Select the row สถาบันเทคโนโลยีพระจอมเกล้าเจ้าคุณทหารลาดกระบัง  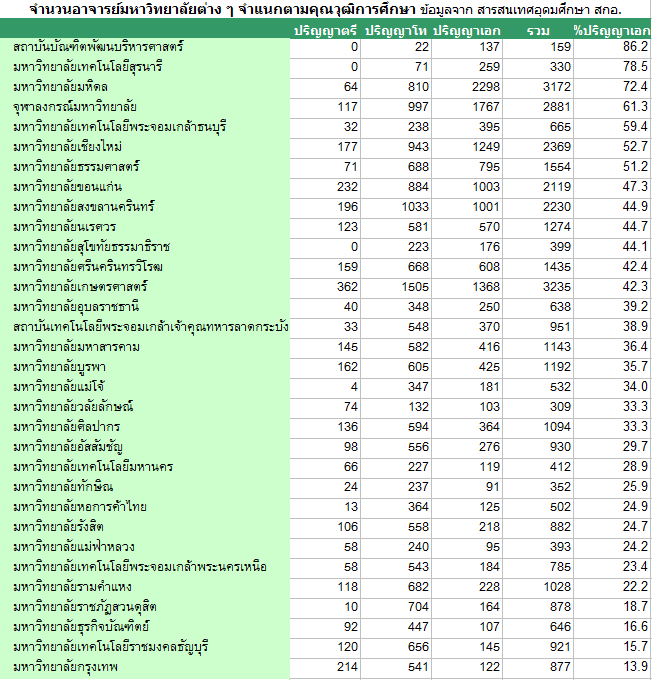pos(325,327)
